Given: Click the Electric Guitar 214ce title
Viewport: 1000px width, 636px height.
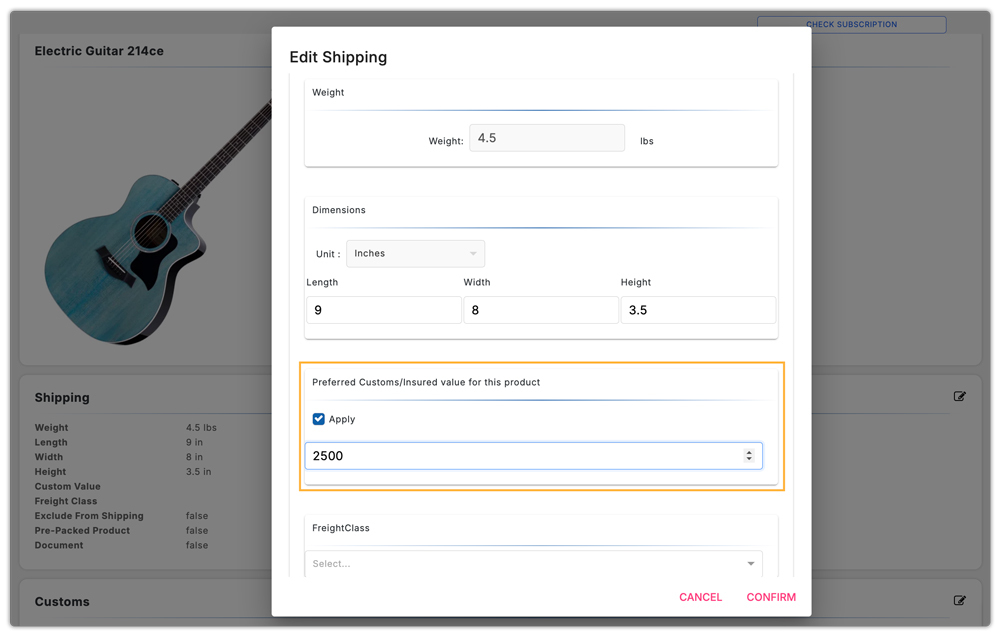Looking at the screenshot, I should (x=97, y=50).
